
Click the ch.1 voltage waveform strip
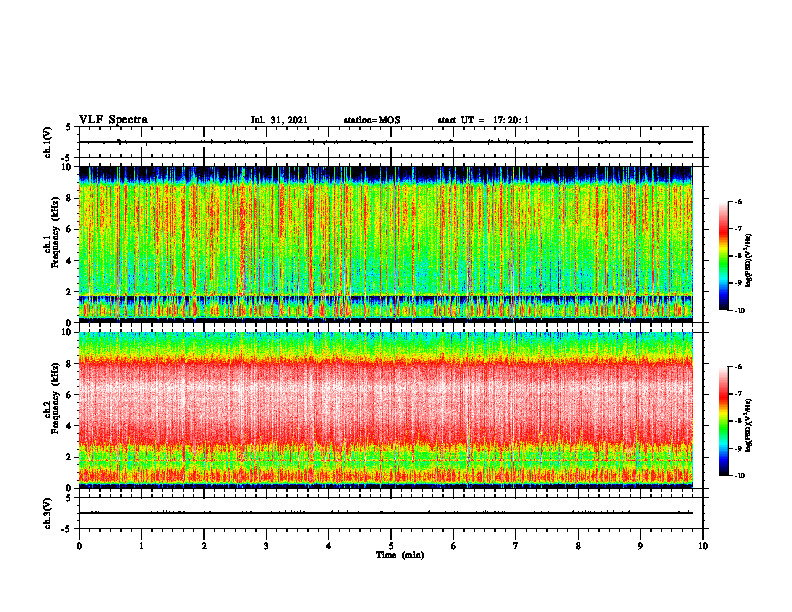click(391, 142)
